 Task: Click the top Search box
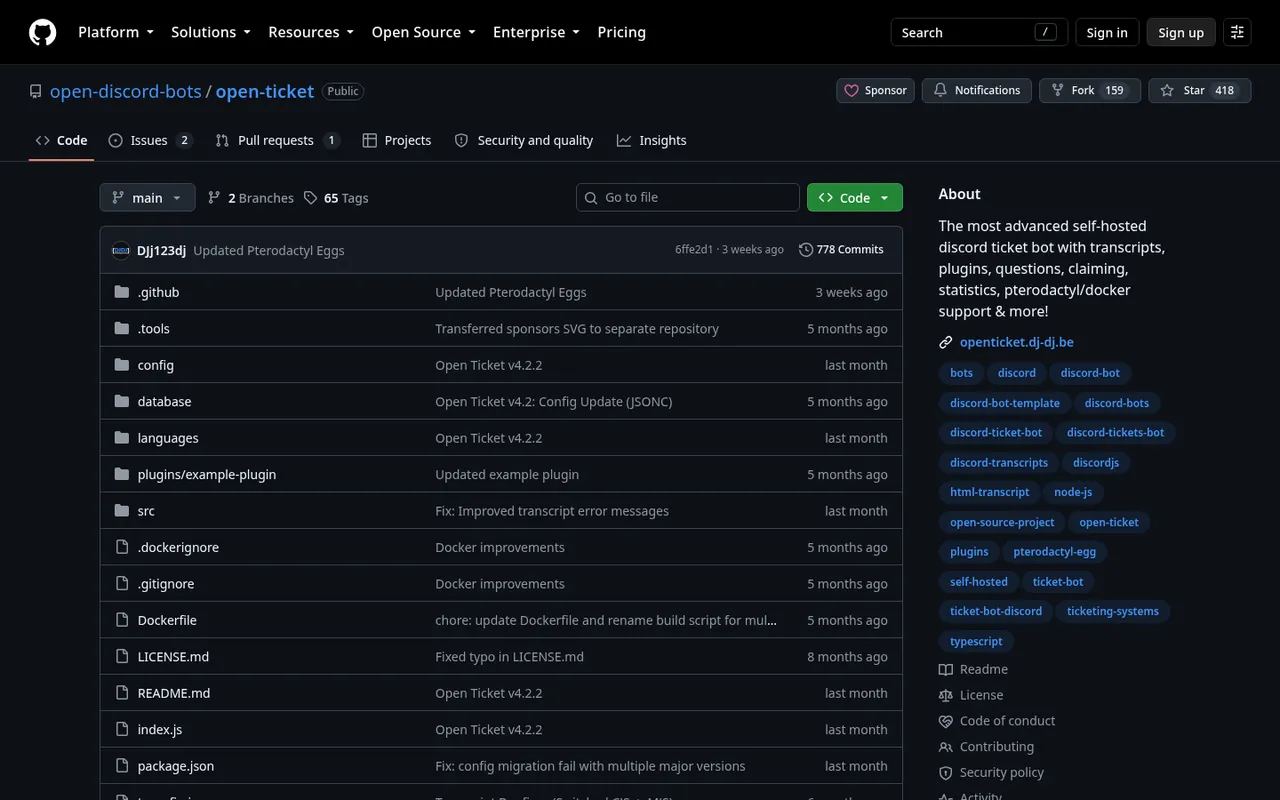pos(979,32)
